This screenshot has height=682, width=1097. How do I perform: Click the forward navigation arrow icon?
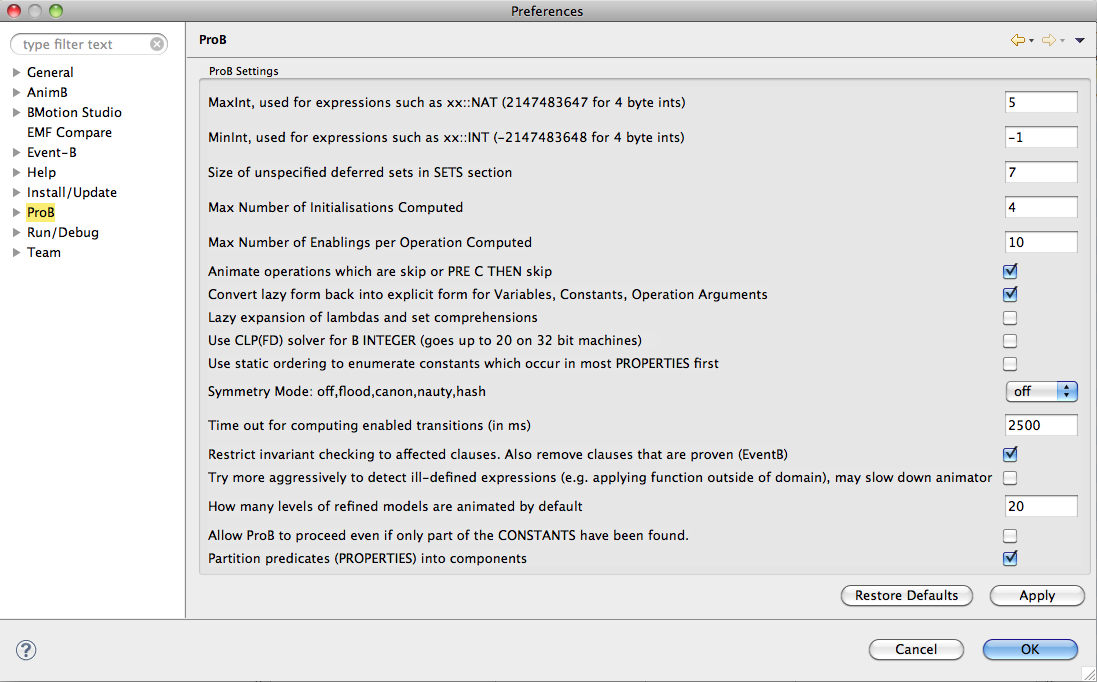coord(1048,40)
